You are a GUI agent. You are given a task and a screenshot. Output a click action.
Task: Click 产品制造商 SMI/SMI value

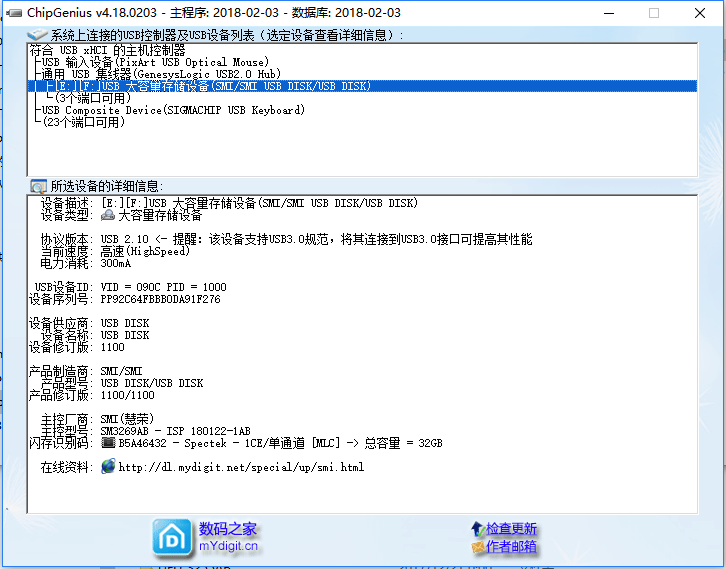[x=121, y=371]
